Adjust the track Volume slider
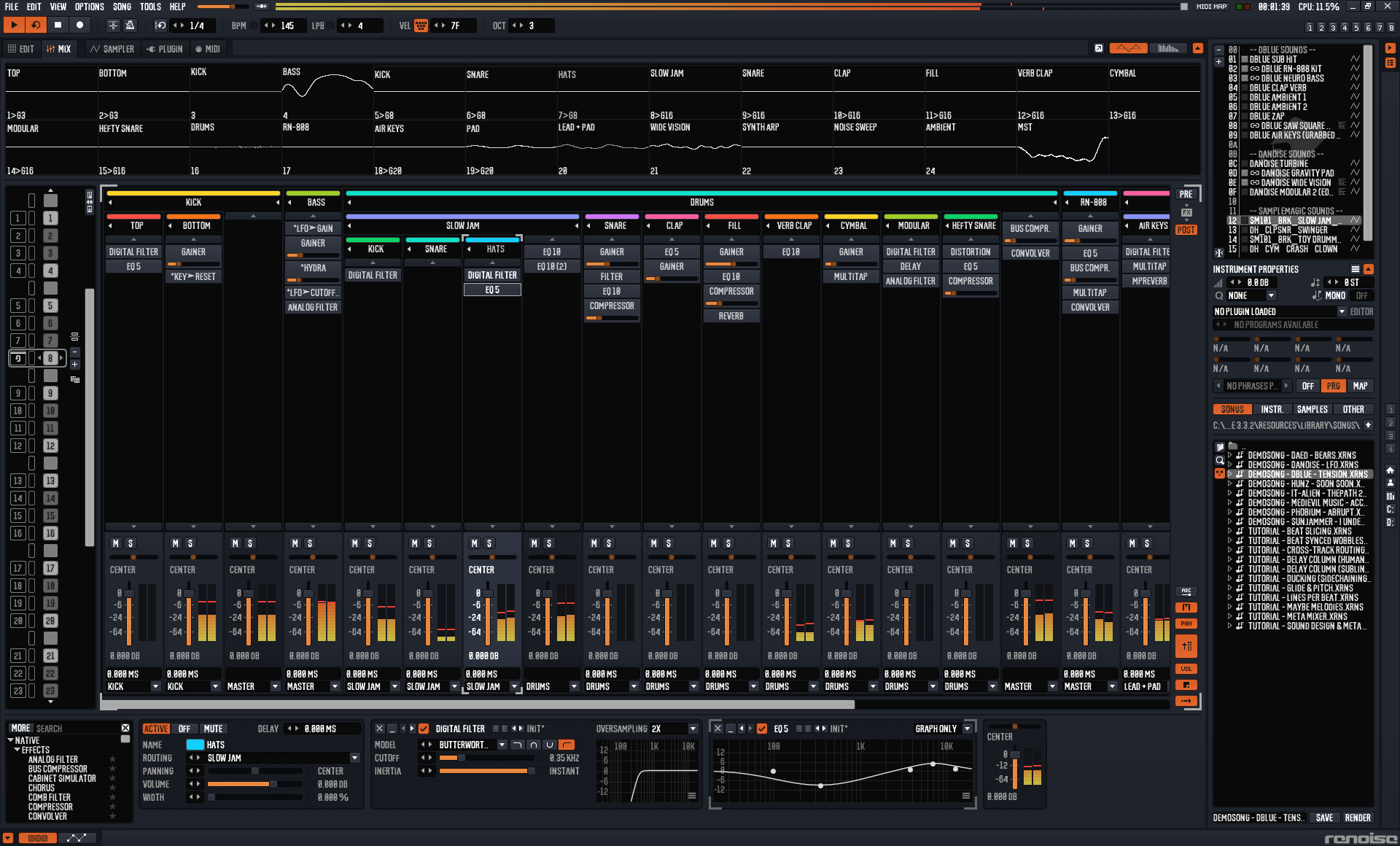 254,784
